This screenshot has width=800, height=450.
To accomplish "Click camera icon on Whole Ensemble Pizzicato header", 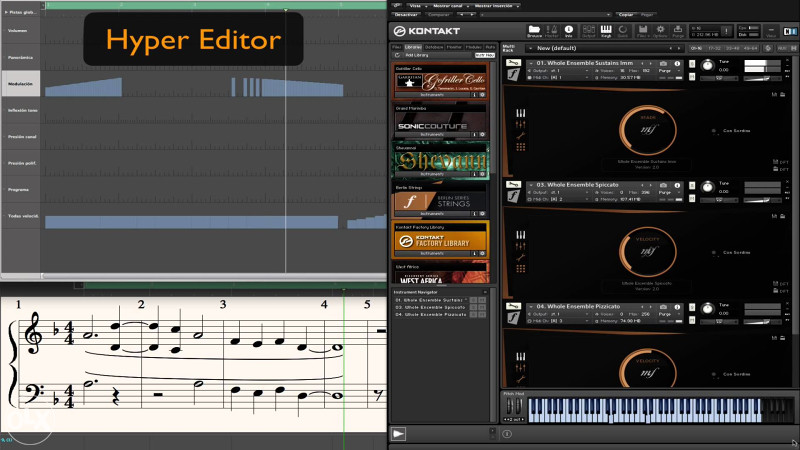I will click(x=663, y=307).
